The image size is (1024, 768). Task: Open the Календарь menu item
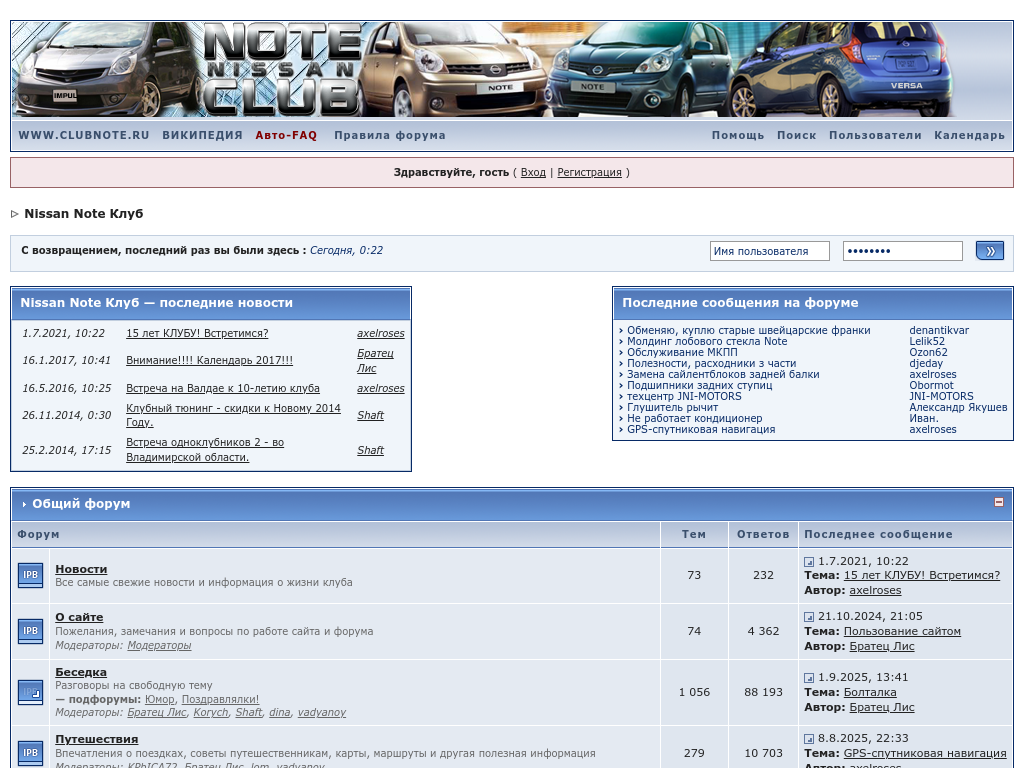pyautogui.click(x=969, y=135)
